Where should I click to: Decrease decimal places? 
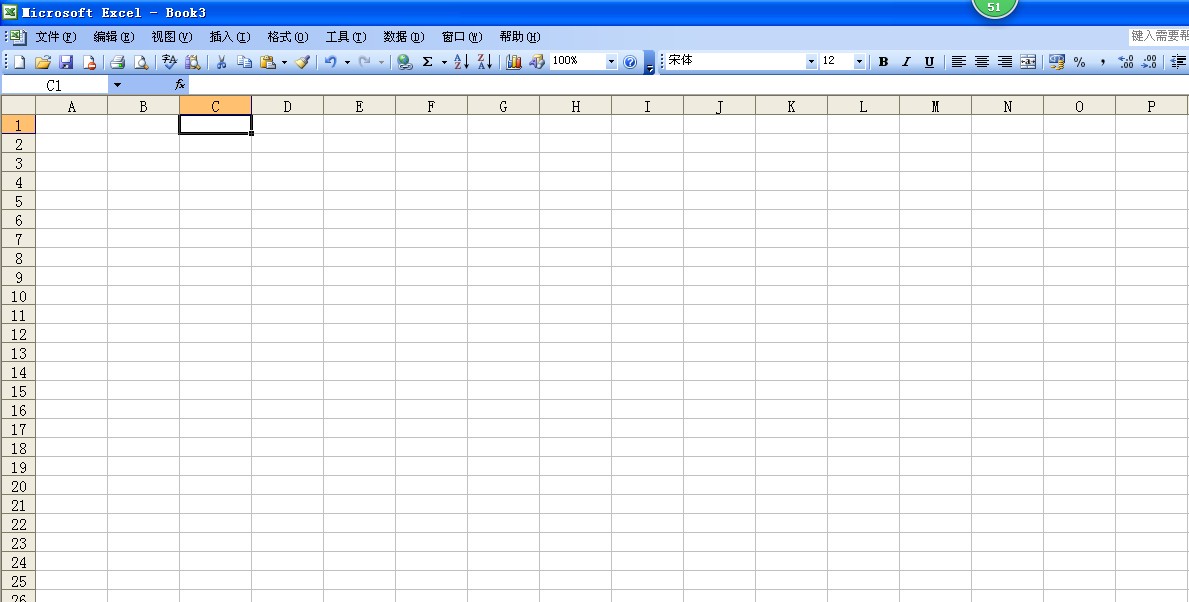point(1150,62)
